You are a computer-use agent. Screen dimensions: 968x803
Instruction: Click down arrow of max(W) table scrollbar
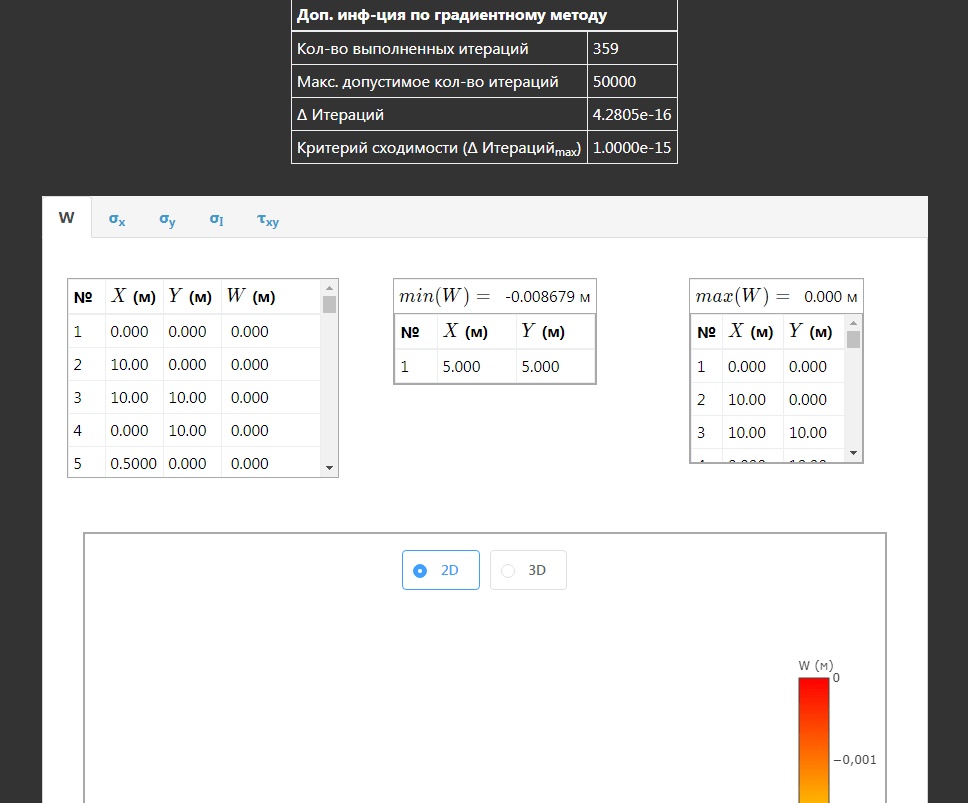[853, 453]
